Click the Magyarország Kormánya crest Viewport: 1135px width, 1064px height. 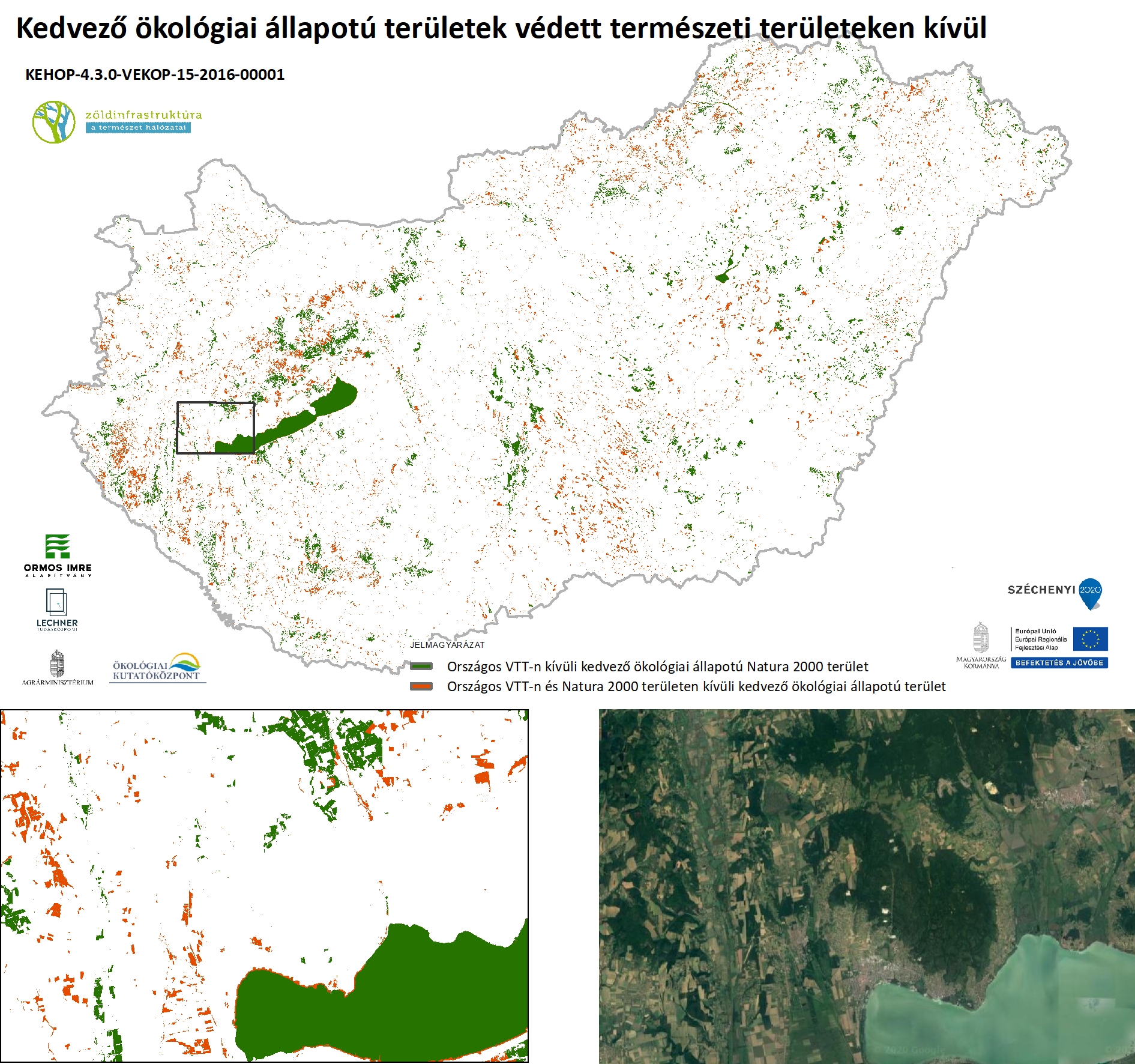tap(981, 638)
